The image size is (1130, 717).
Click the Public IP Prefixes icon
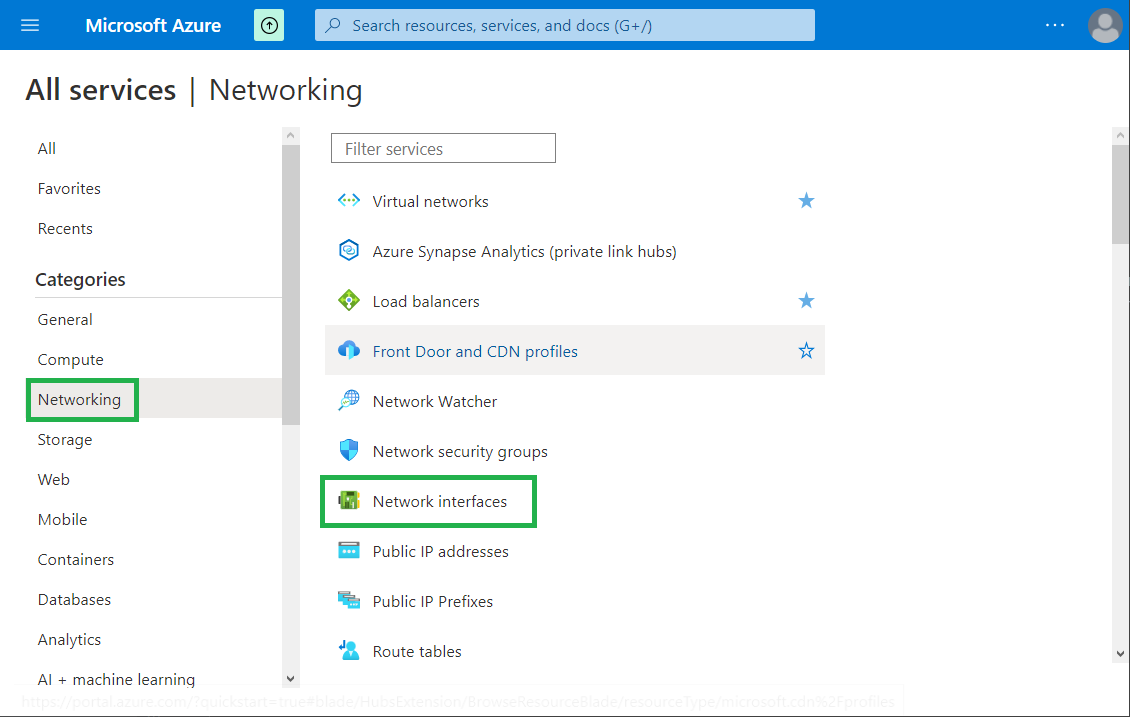point(349,600)
